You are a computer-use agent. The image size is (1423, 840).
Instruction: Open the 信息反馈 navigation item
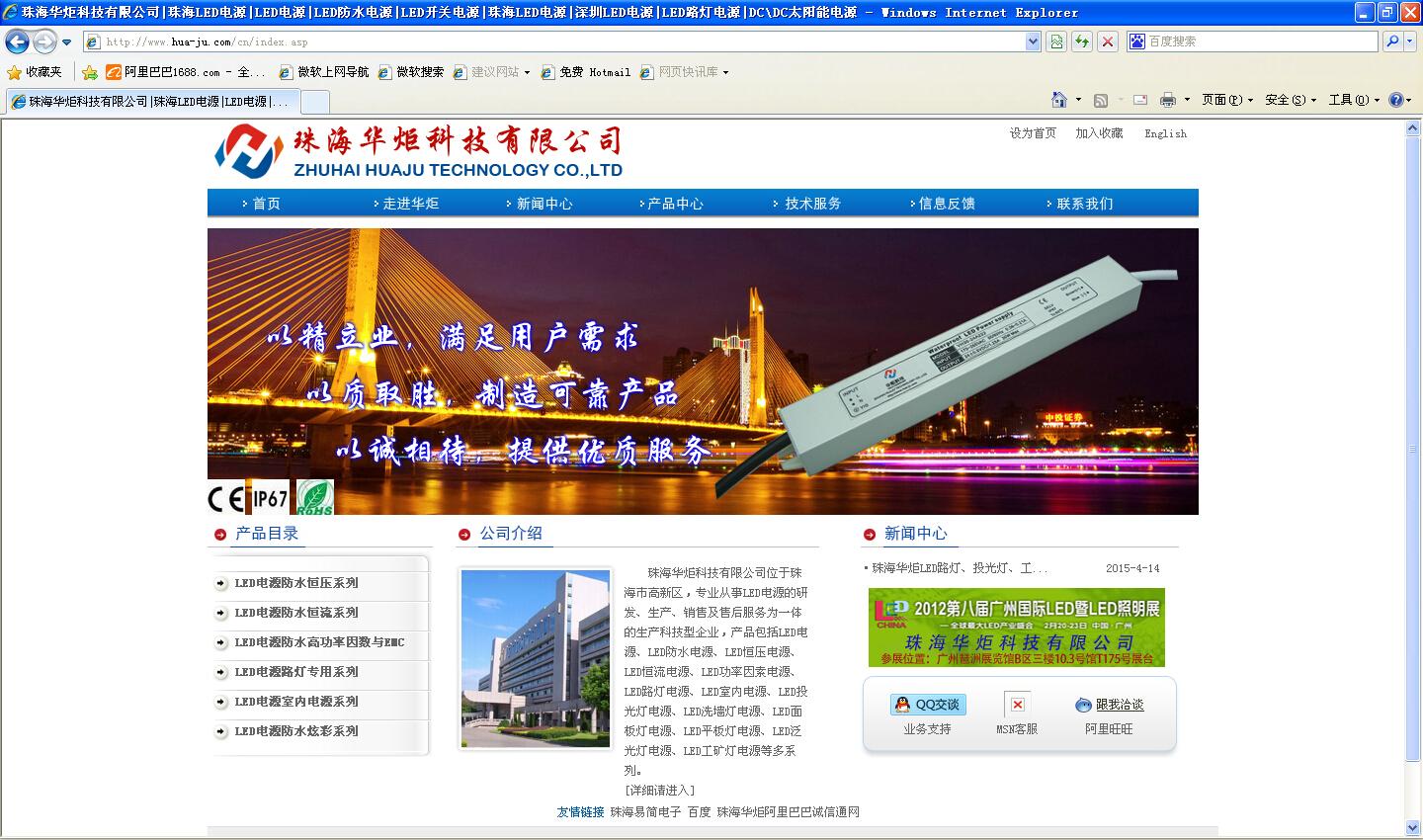click(947, 204)
